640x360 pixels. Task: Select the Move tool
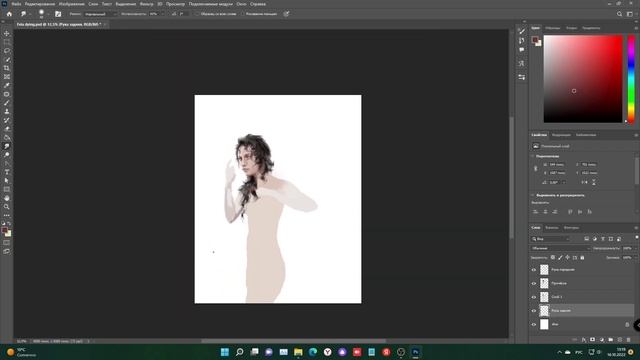pyautogui.click(x=7, y=33)
